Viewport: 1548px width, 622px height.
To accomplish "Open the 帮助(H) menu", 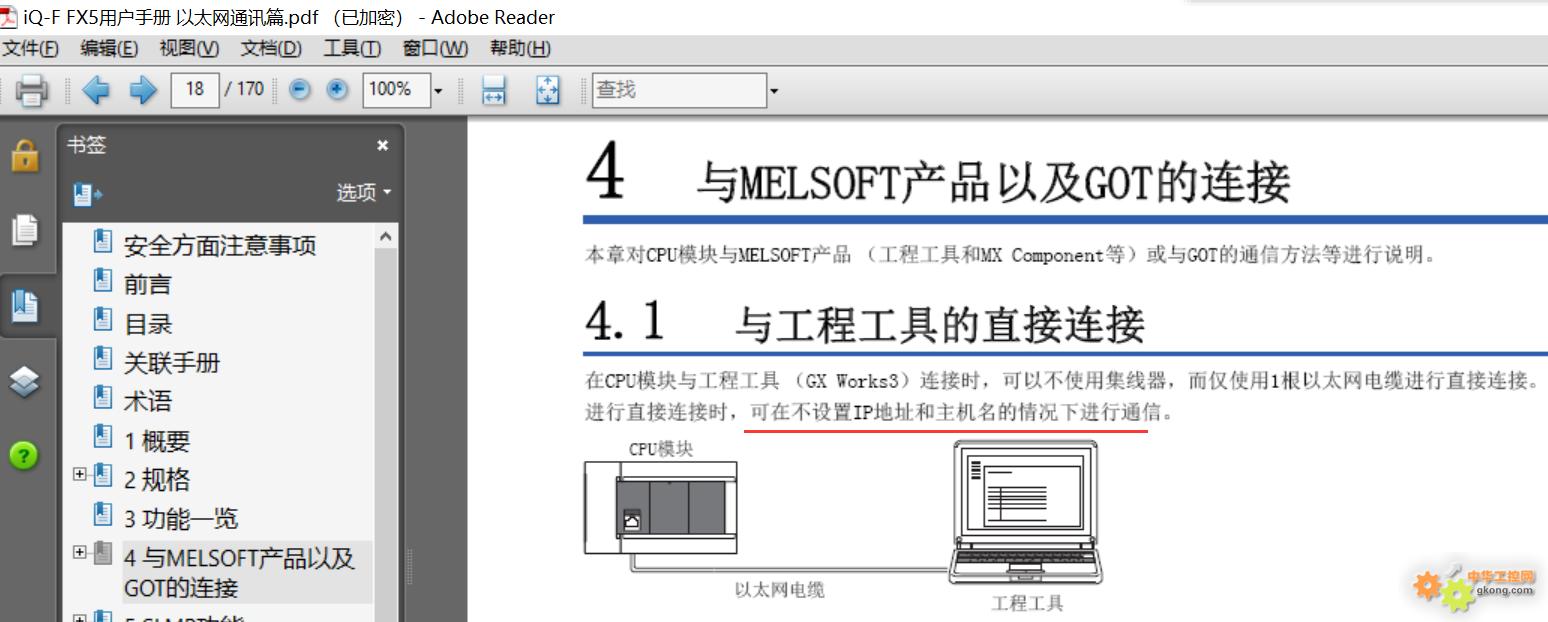I will click(x=520, y=48).
